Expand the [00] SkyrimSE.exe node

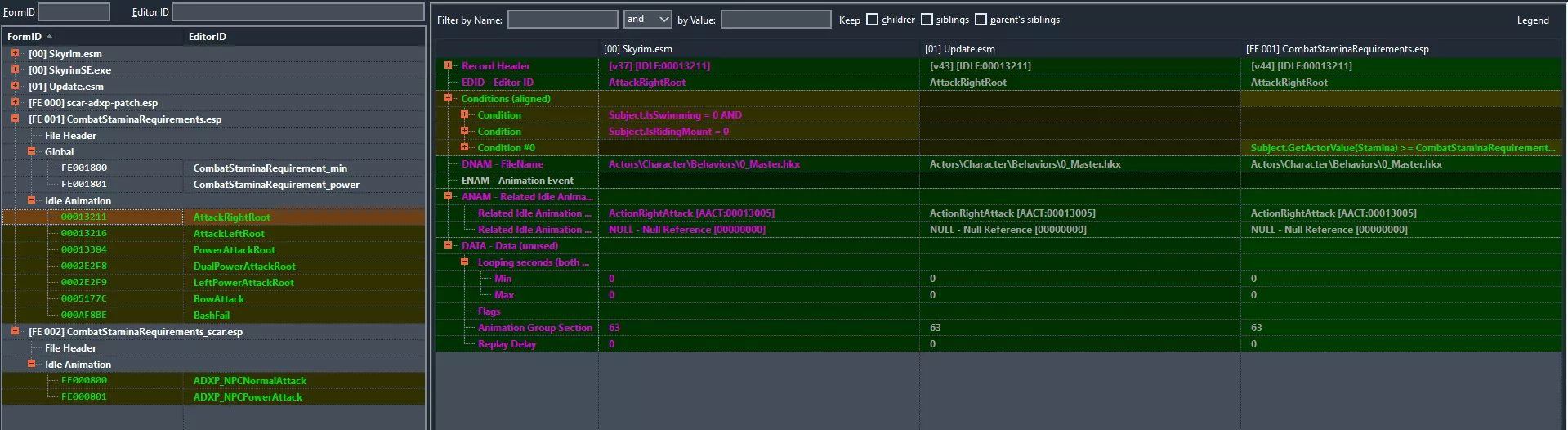click(x=15, y=69)
